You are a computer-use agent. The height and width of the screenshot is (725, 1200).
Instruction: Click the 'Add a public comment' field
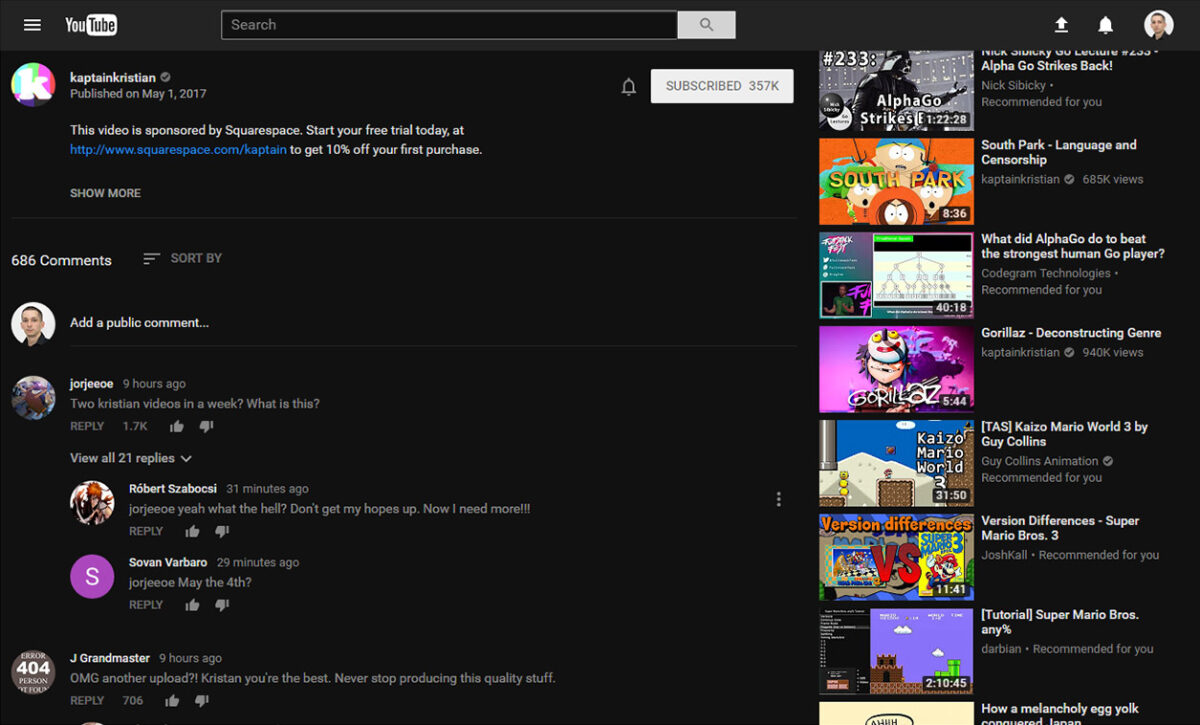click(139, 322)
